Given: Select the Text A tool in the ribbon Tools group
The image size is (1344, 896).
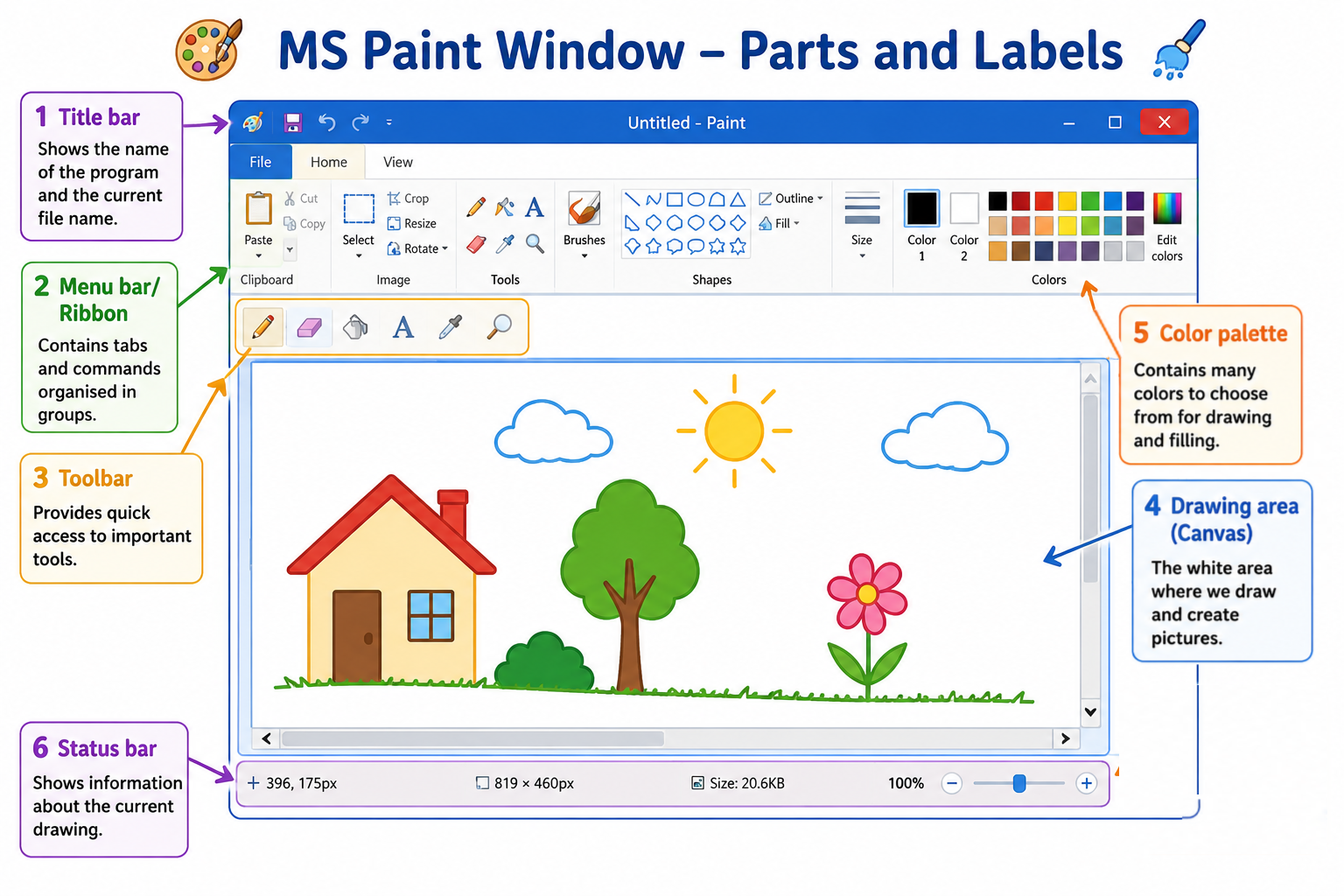Looking at the screenshot, I should click(535, 207).
